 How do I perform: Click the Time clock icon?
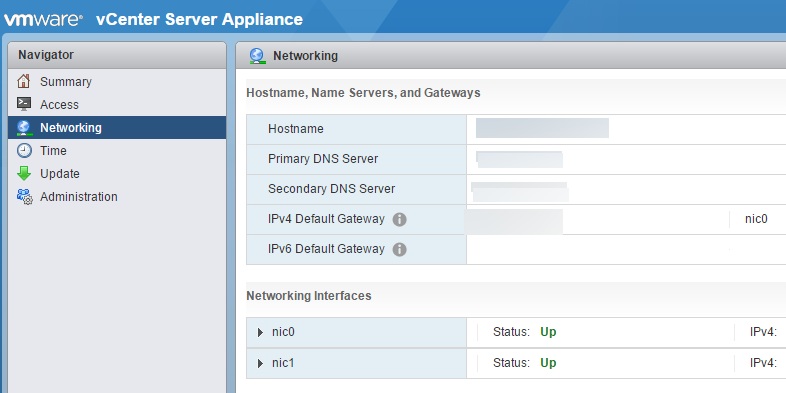[x=24, y=150]
